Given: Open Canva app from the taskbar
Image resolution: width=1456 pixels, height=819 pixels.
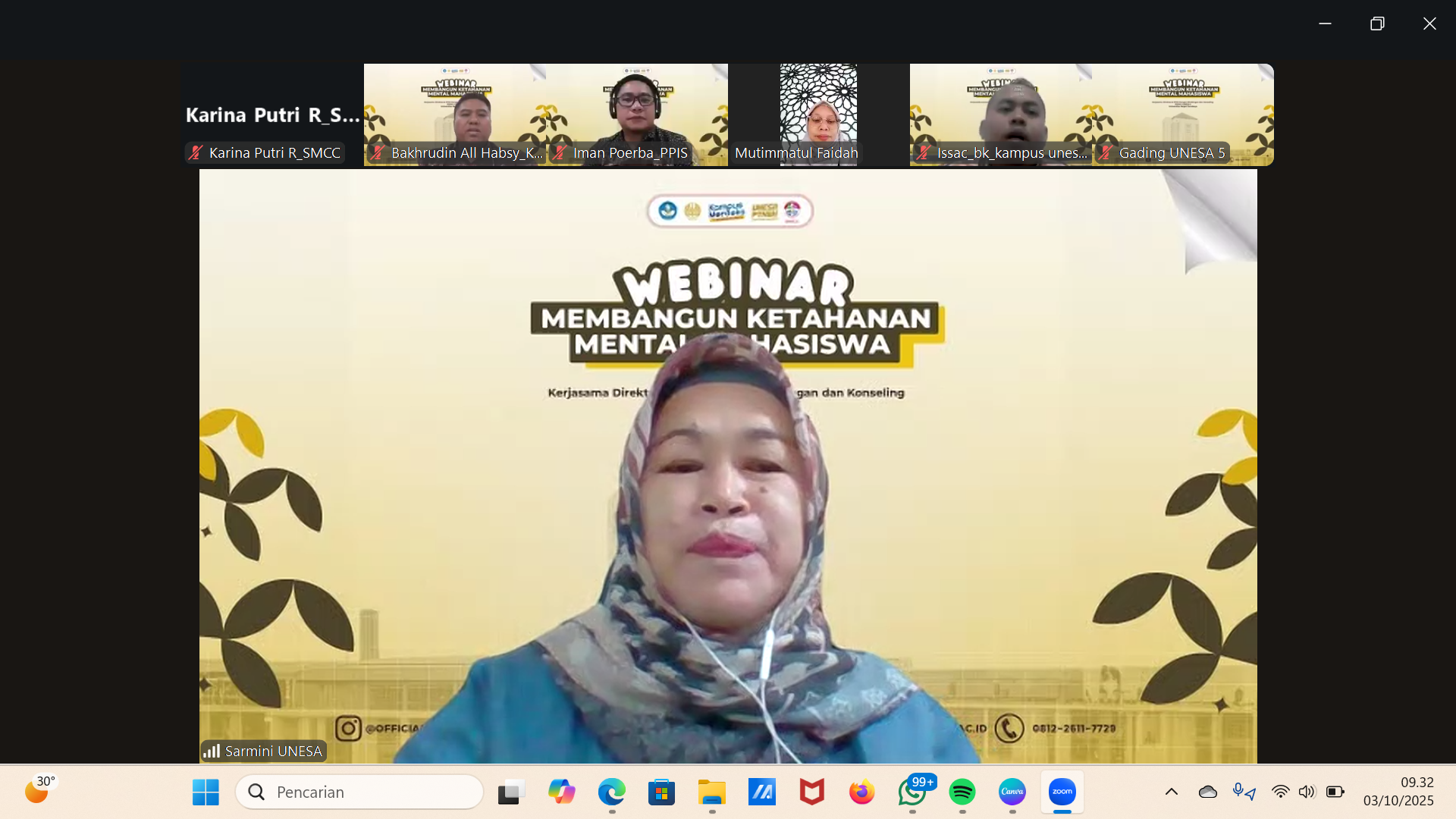Looking at the screenshot, I should [x=1012, y=792].
